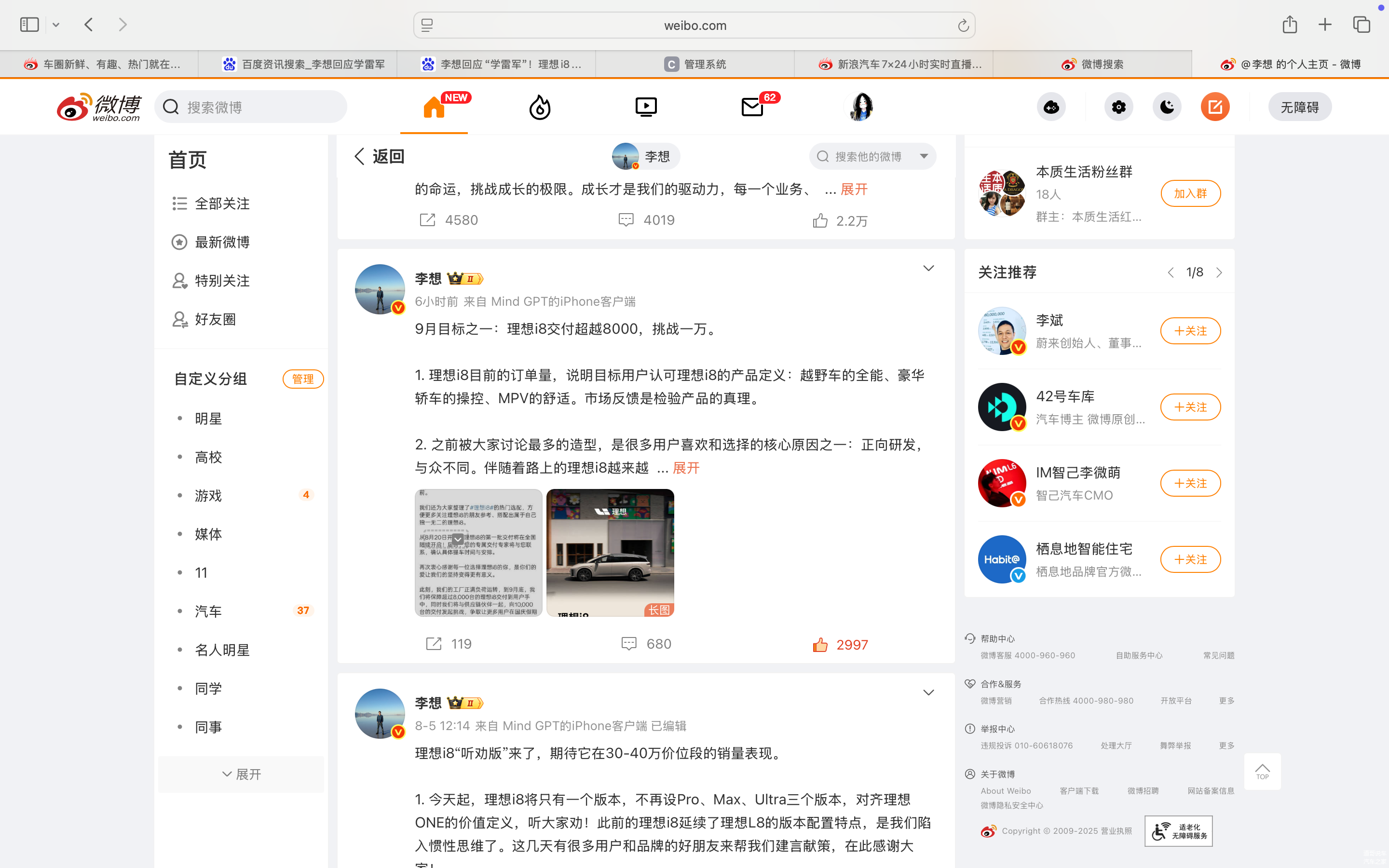Image resolution: width=1389 pixels, height=868 pixels.
Task: Click the orange compose post icon
Action: (1215, 108)
